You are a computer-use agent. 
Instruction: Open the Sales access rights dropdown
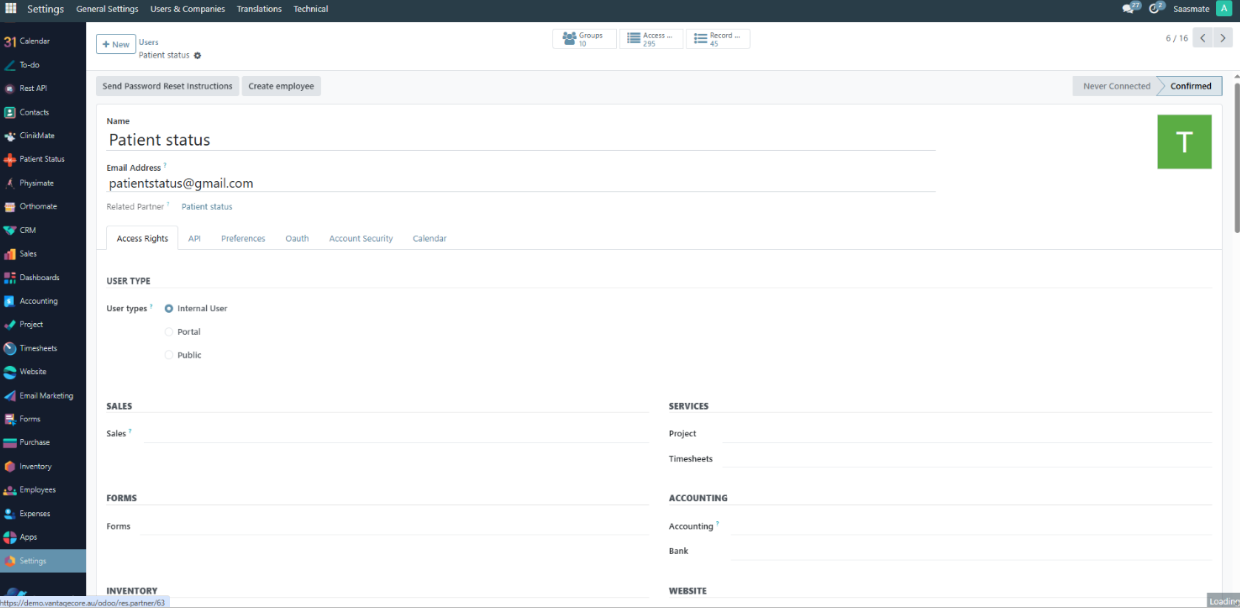tap(395, 434)
